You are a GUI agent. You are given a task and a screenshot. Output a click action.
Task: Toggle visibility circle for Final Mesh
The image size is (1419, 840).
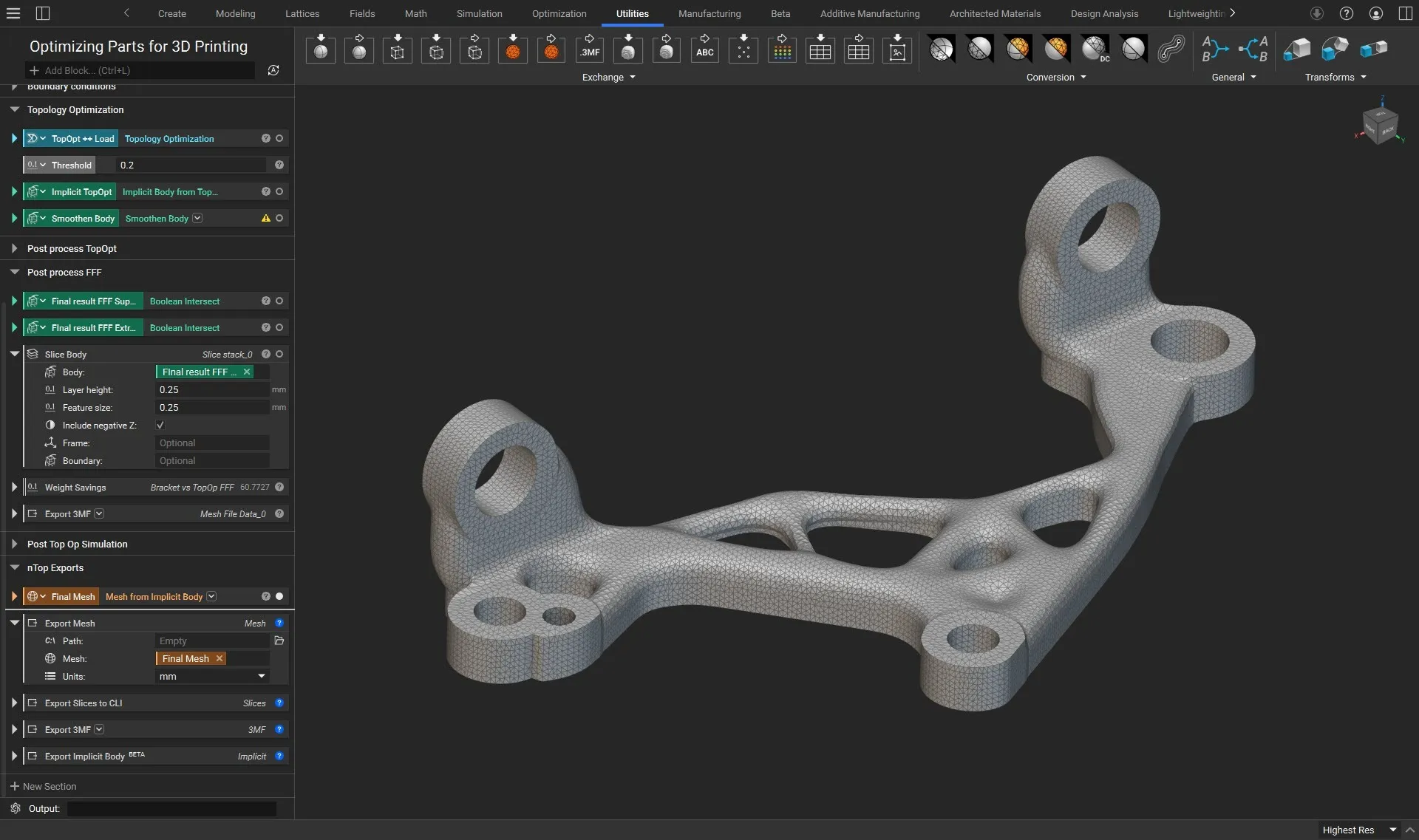pyautogui.click(x=279, y=596)
